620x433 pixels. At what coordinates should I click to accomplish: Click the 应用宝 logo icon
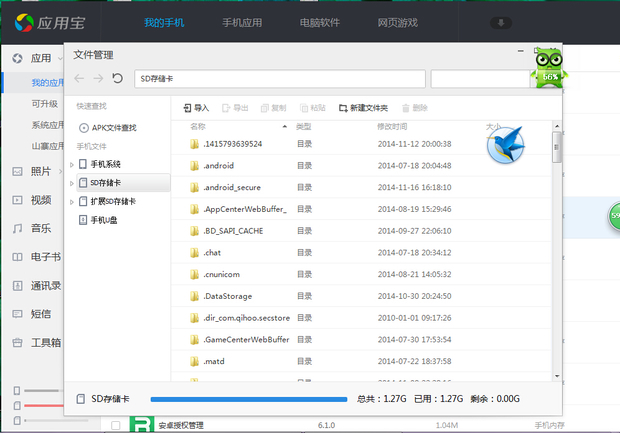click(24, 23)
